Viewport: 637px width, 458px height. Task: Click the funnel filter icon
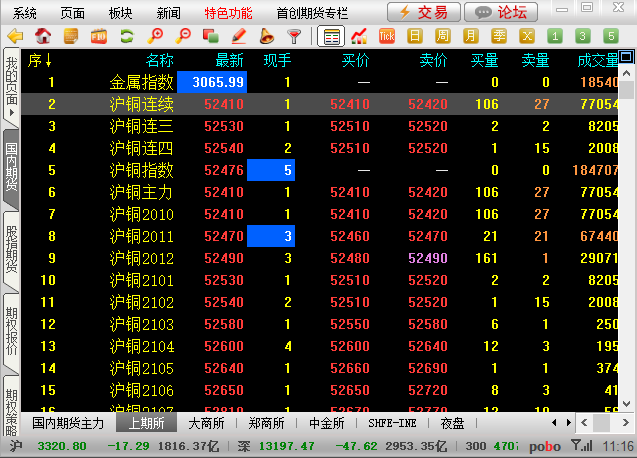pos(294,37)
